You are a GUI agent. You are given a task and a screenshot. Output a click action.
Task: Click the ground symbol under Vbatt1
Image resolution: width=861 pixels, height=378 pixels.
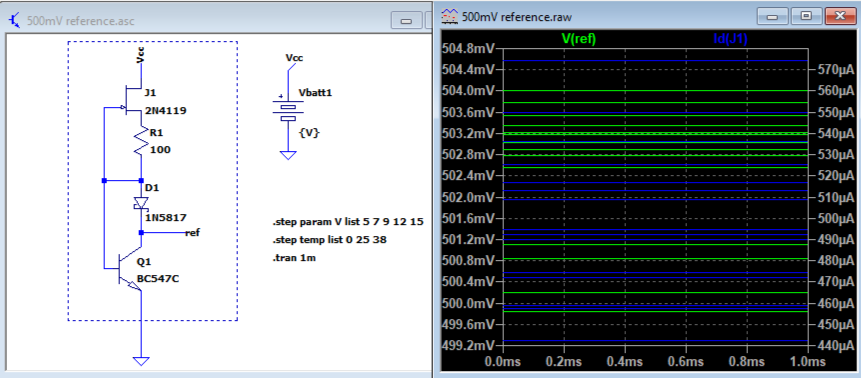point(288,155)
